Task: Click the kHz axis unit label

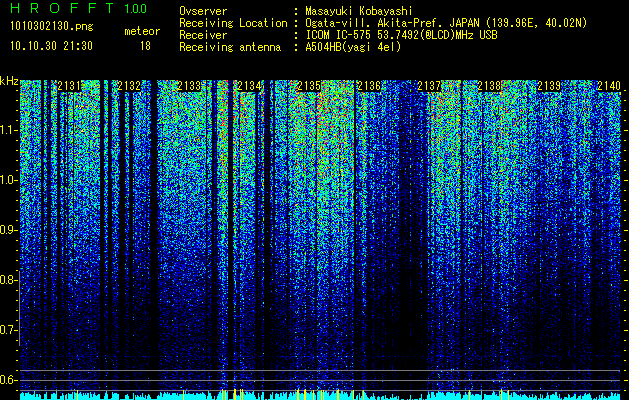Action: point(9,81)
